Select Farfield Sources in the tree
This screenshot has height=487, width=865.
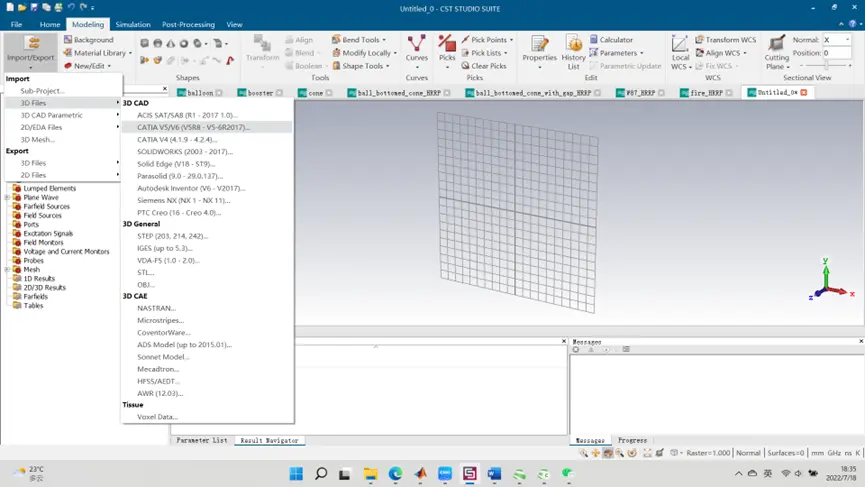point(46,206)
